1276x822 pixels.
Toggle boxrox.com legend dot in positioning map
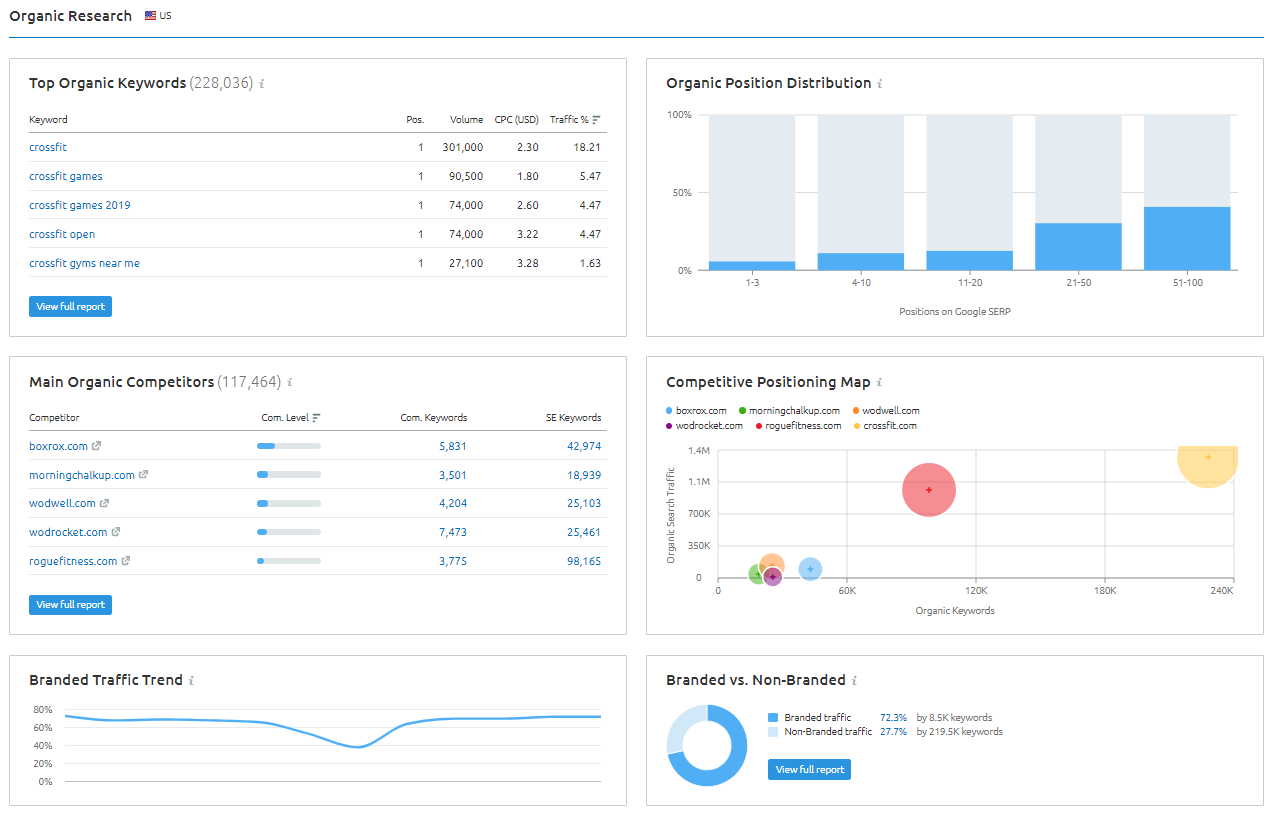670,411
